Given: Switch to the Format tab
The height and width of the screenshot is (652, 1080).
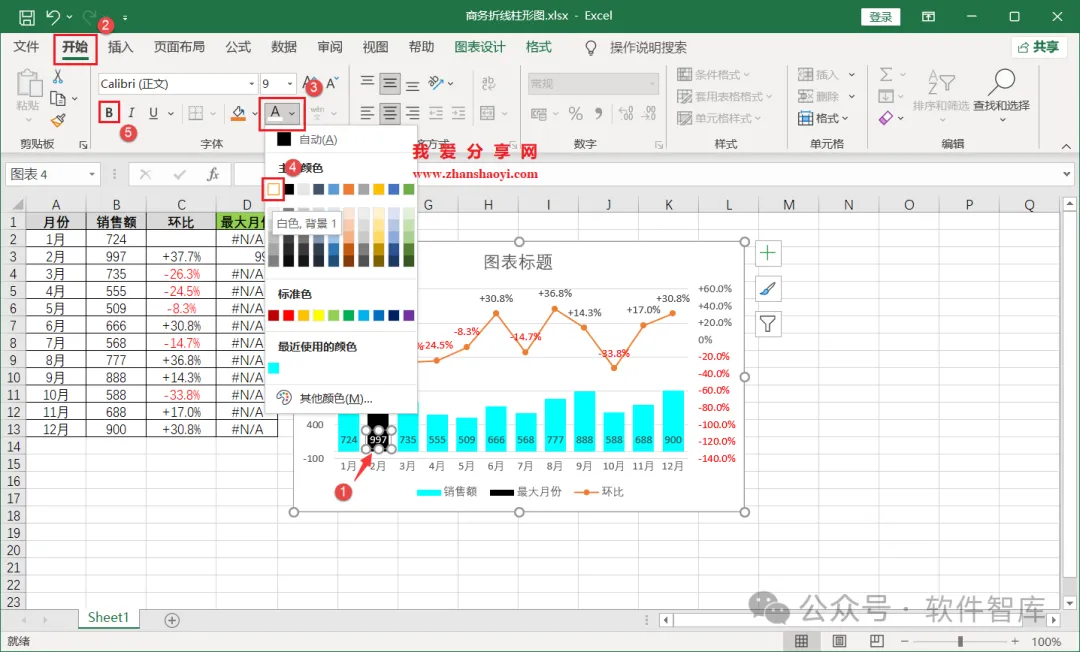Looking at the screenshot, I should point(539,47).
